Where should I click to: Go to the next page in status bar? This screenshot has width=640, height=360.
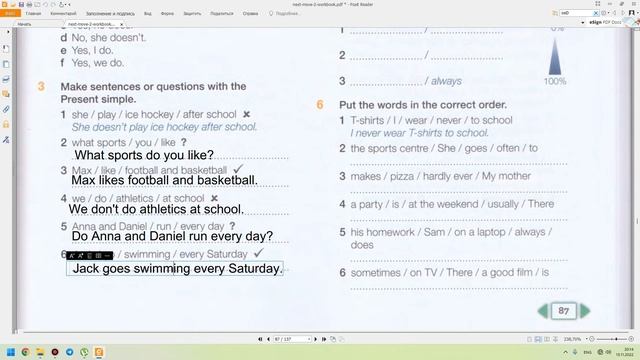pyautogui.click(x=316, y=339)
